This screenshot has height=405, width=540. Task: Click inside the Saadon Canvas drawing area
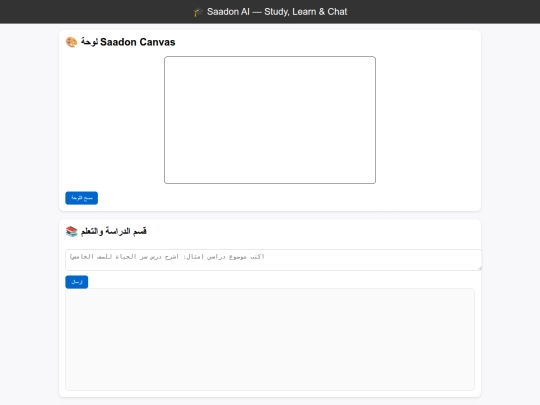click(270, 120)
